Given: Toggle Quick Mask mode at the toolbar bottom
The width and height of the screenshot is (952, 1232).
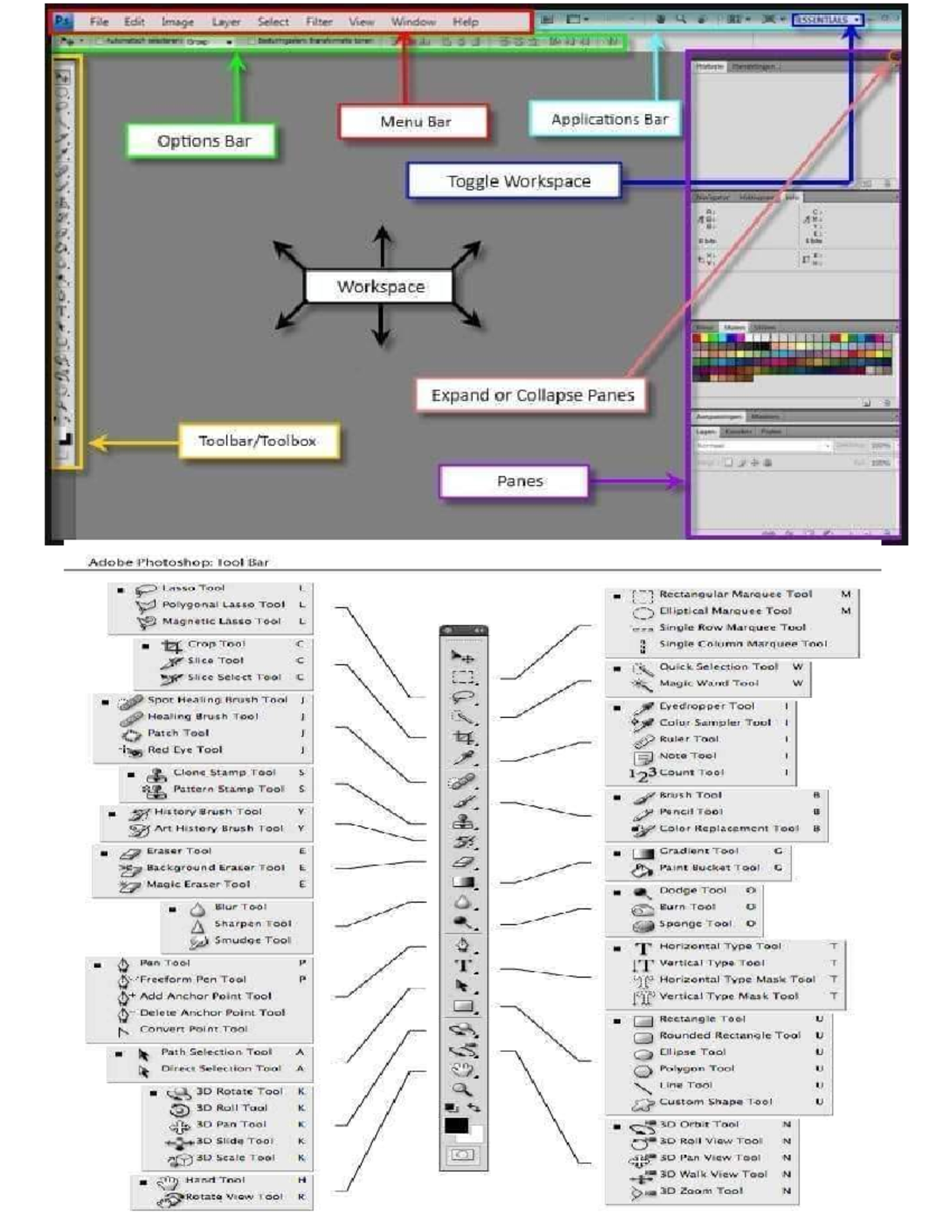Looking at the screenshot, I should click(463, 1155).
